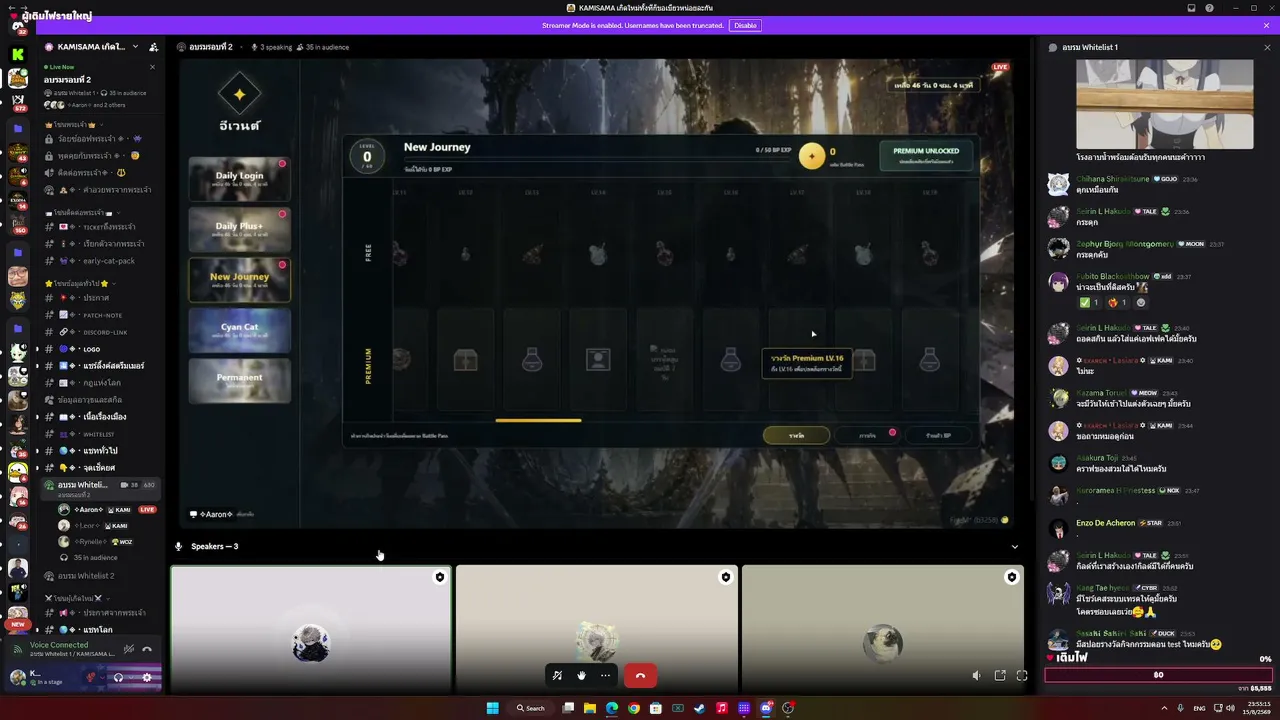This screenshot has height=720, width=1280.
Task: Open chat author Enzo De Acheron's profile
Action: tap(1105, 523)
